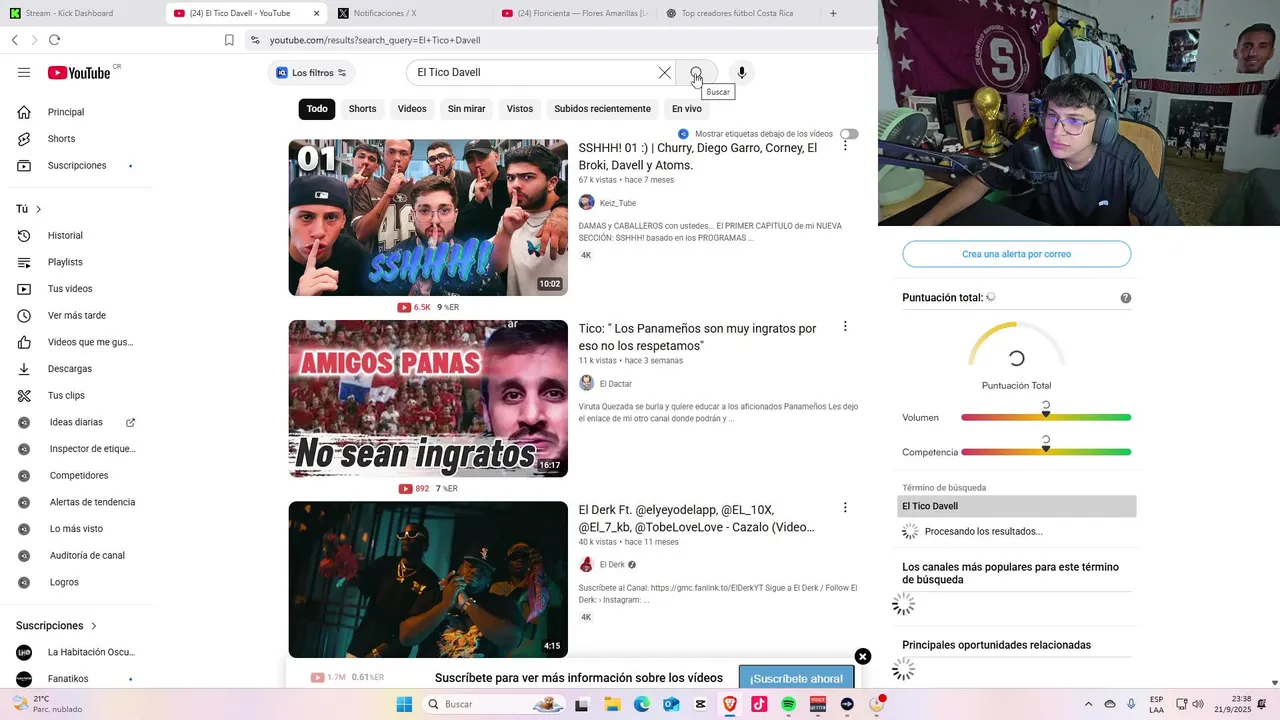The width and height of the screenshot is (1280, 720).
Task: Open Los filtros dropdown
Action: [311, 72]
